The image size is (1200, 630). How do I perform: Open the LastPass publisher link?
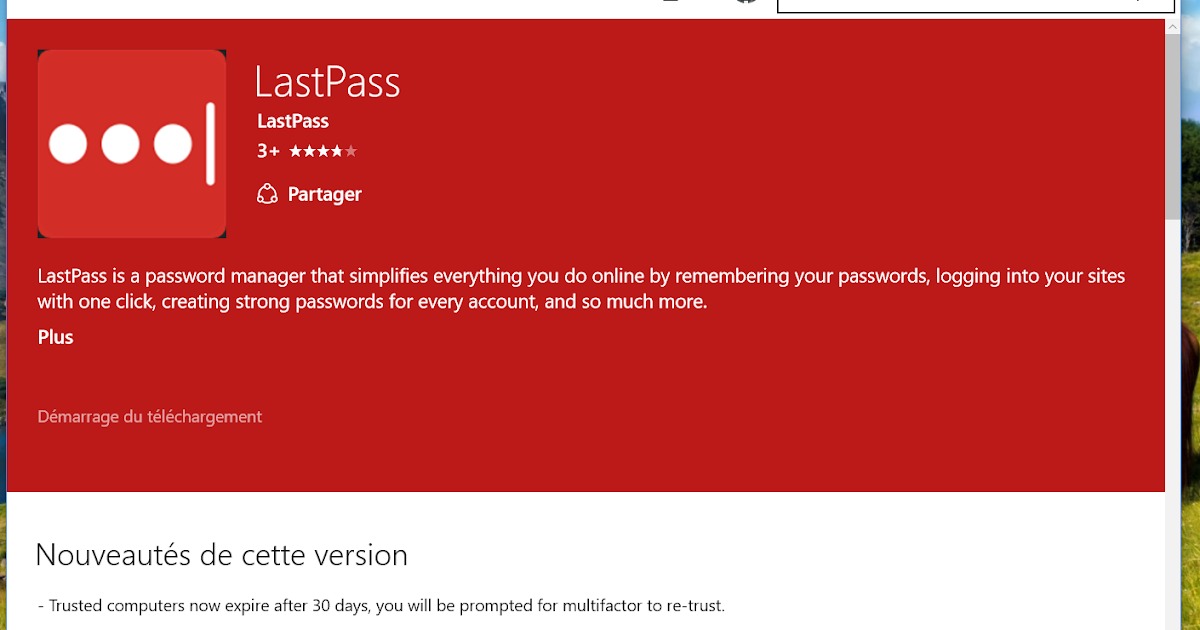tap(292, 121)
